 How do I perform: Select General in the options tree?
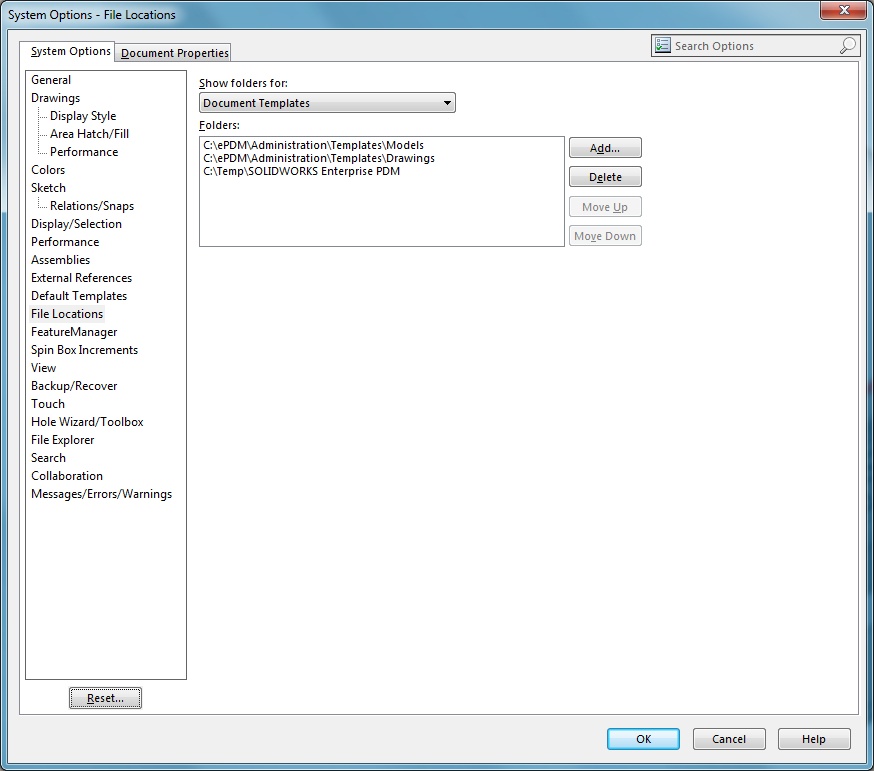pyautogui.click(x=51, y=80)
